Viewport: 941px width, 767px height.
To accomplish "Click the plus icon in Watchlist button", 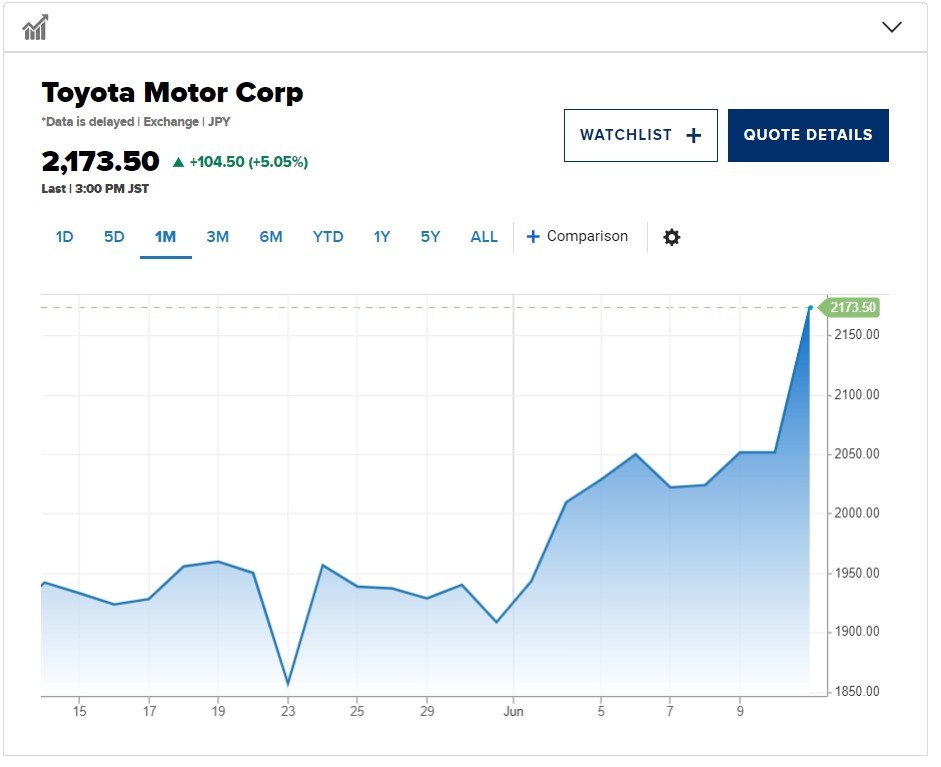I will (694, 136).
